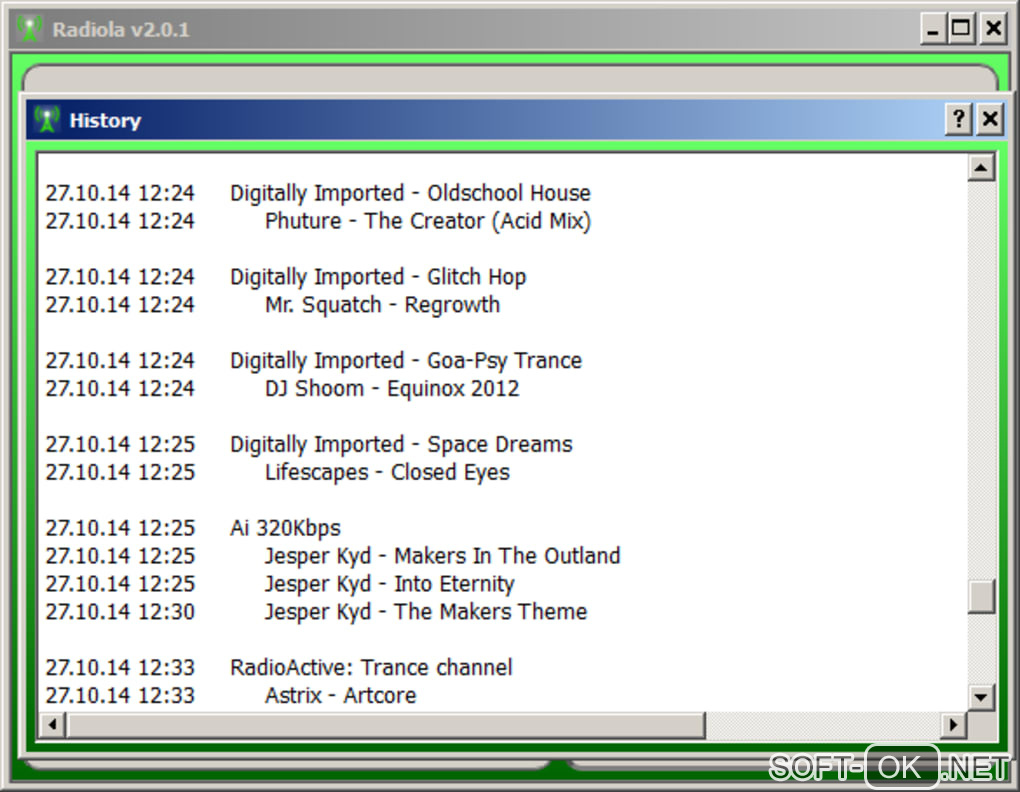Select 'Jesper Kyd - The Makers Theme' line
The image size is (1020, 792).
(x=426, y=612)
